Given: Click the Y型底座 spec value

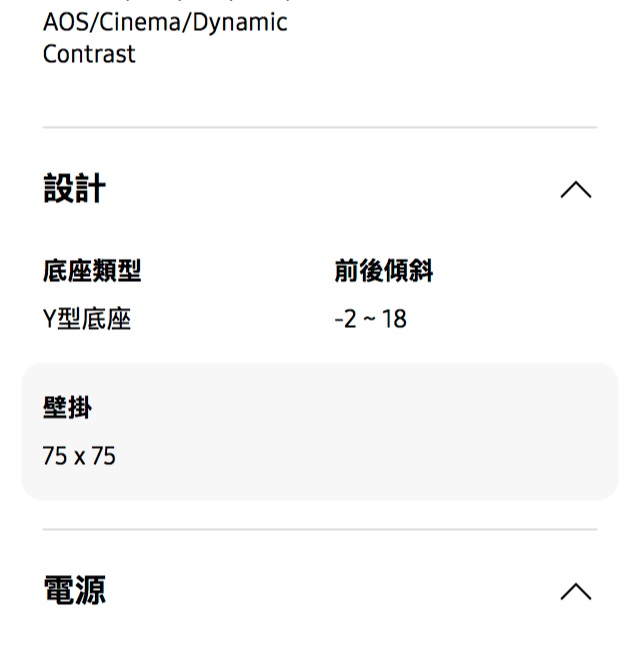Looking at the screenshot, I should coord(87,319).
